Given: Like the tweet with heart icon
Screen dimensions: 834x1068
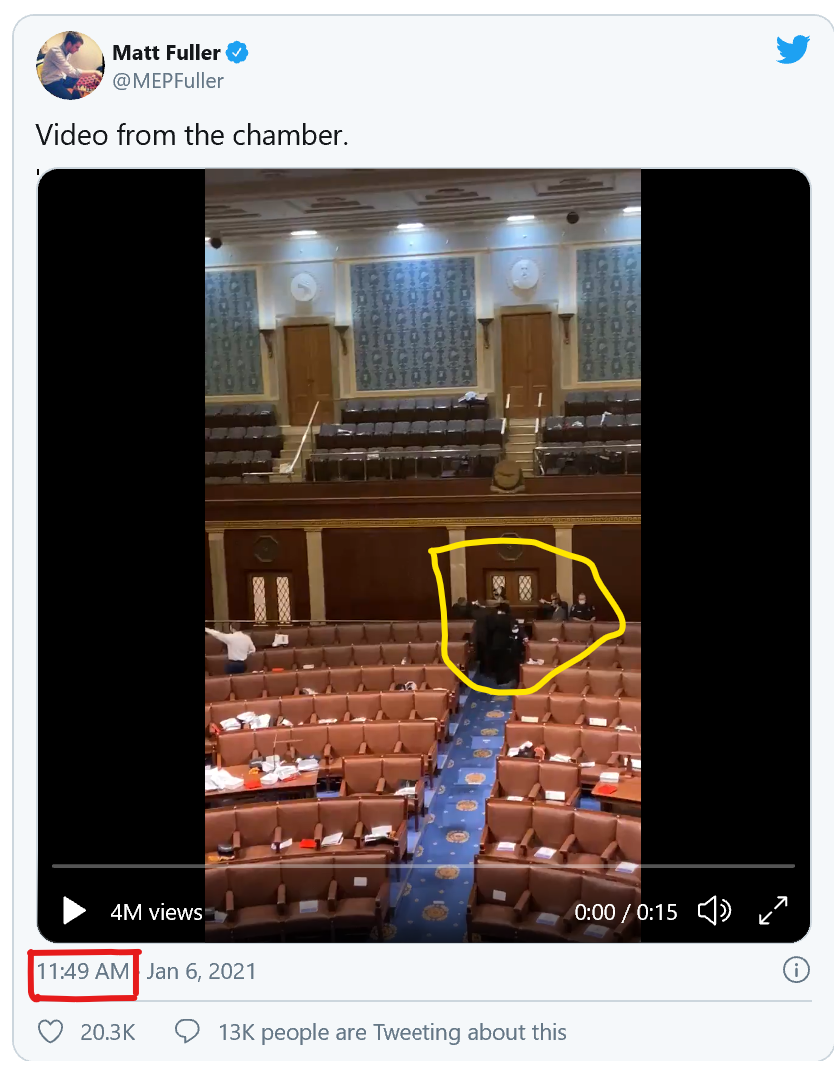Looking at the screenshot, I should [x=50, y=1032].
